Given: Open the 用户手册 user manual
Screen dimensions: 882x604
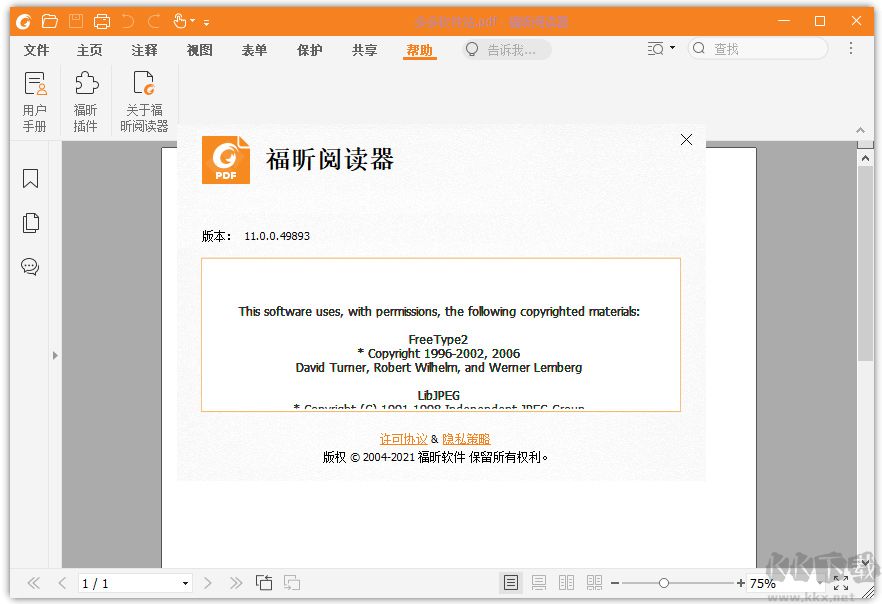Looking at the screenshot, I should (x=35, y=102).
